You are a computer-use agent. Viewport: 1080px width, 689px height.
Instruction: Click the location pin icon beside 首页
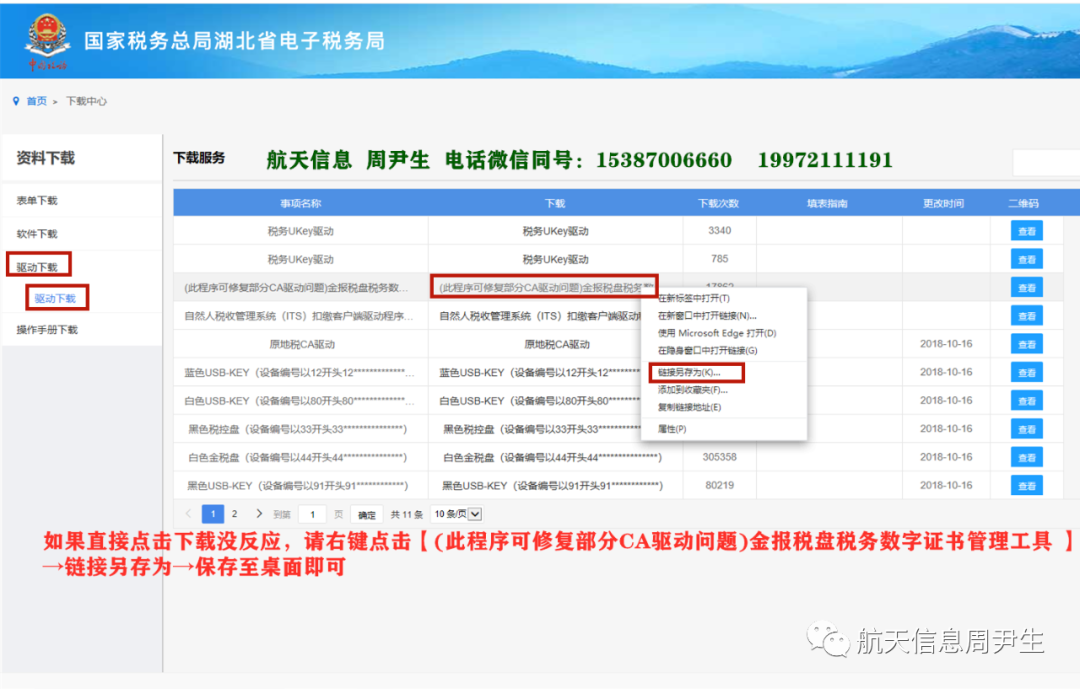tap(16, 101)
